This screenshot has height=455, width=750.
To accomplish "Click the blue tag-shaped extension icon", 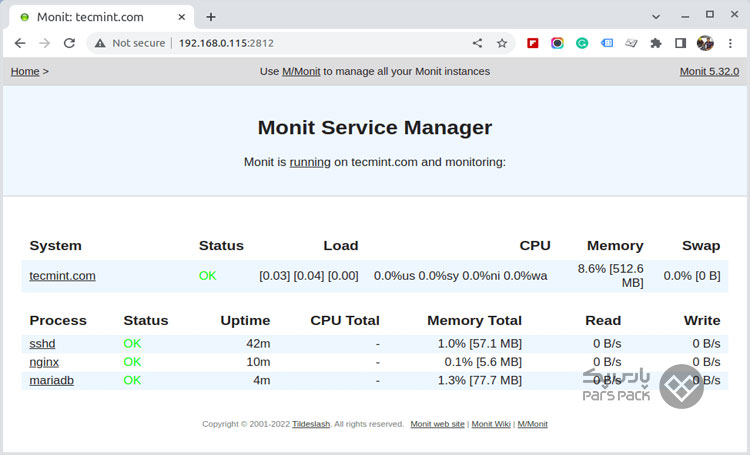I will coord(607,43).
